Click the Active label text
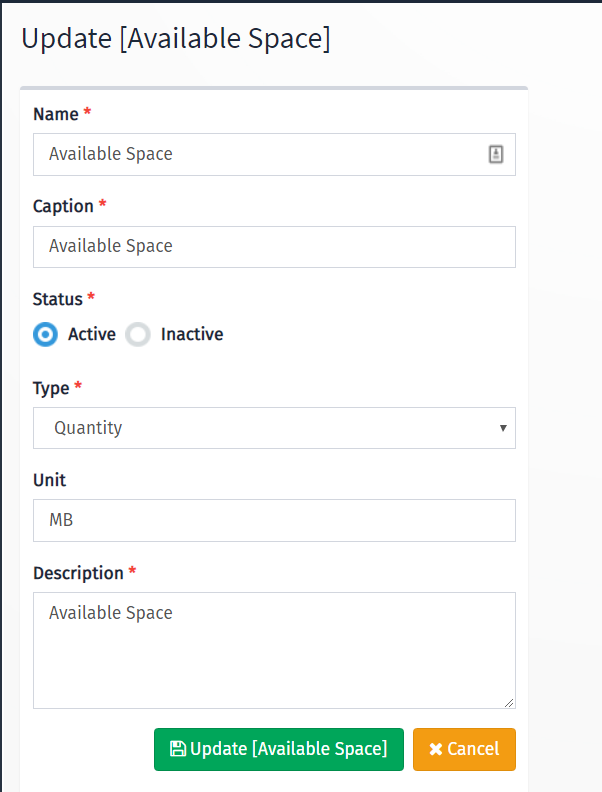Screen dimensions: 602x792 92,334
